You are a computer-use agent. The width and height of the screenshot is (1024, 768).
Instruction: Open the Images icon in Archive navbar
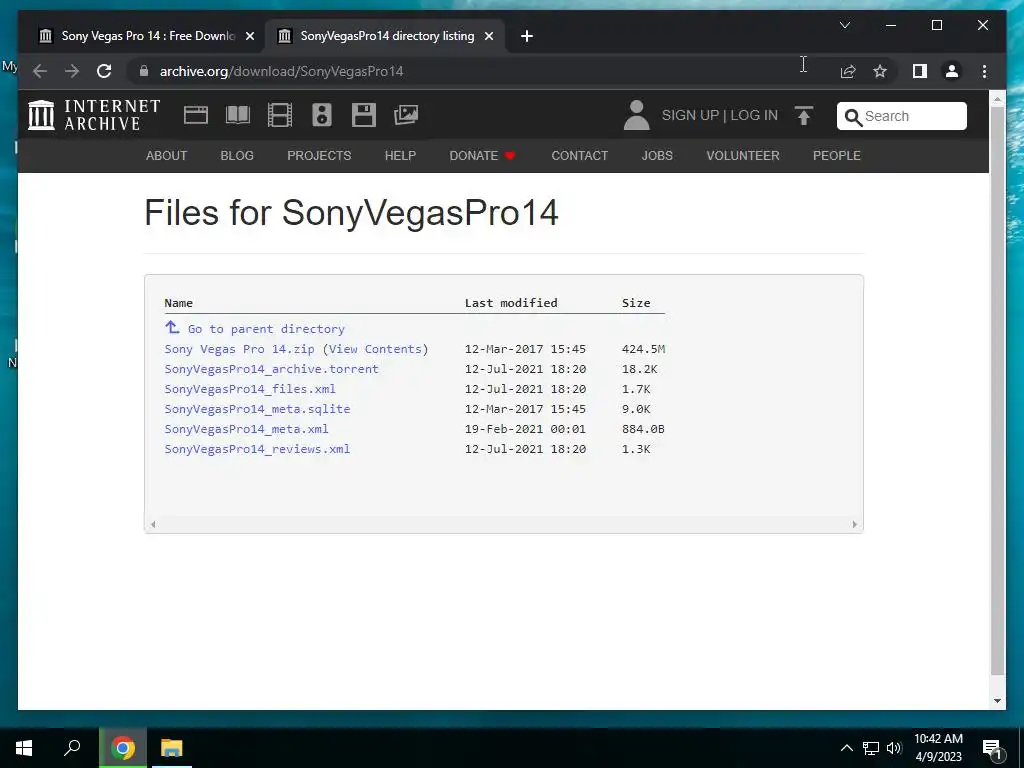[406, 115]
